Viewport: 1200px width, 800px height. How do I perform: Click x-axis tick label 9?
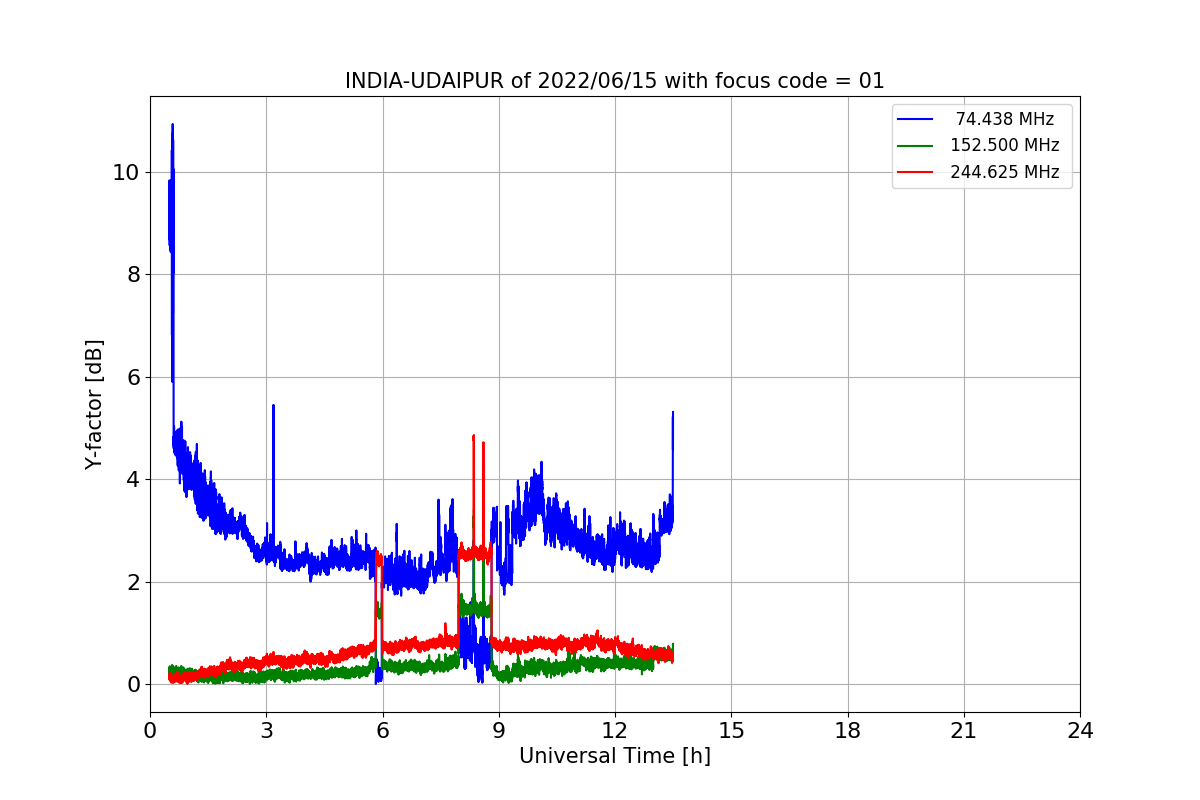point(499,731)
